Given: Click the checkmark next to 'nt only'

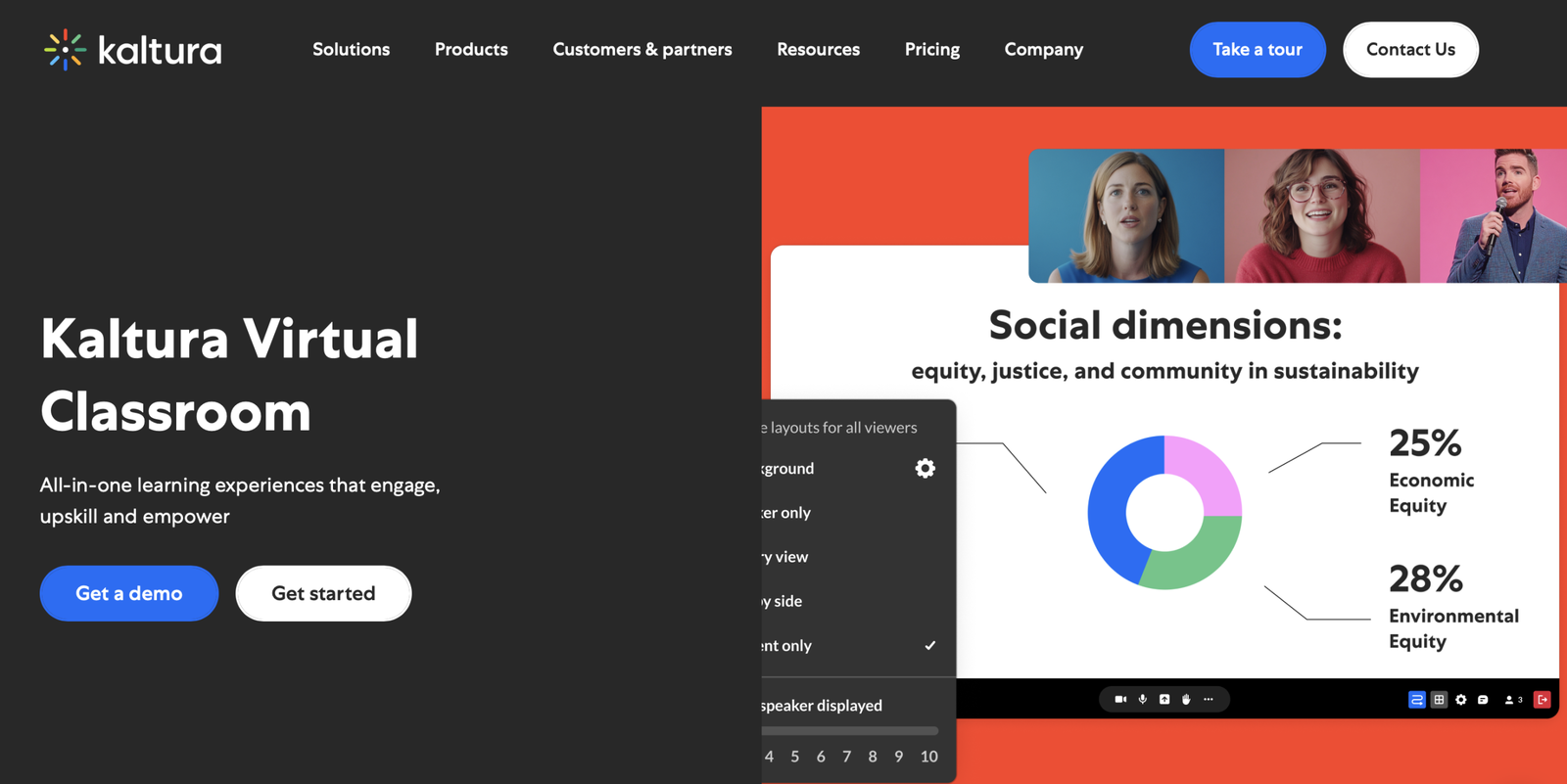Looking at the screenshot, I should click(930, 645).
